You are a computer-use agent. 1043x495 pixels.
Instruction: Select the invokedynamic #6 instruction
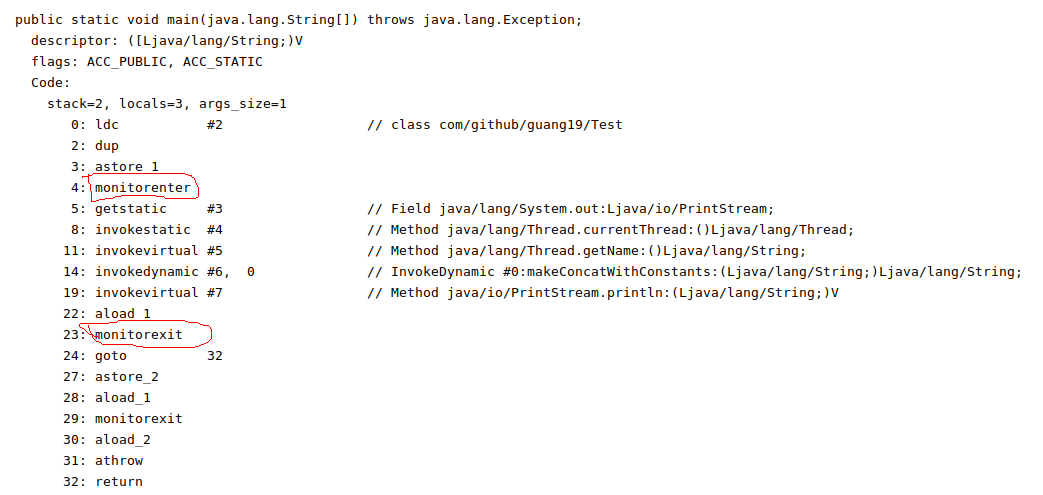point(174,271)
